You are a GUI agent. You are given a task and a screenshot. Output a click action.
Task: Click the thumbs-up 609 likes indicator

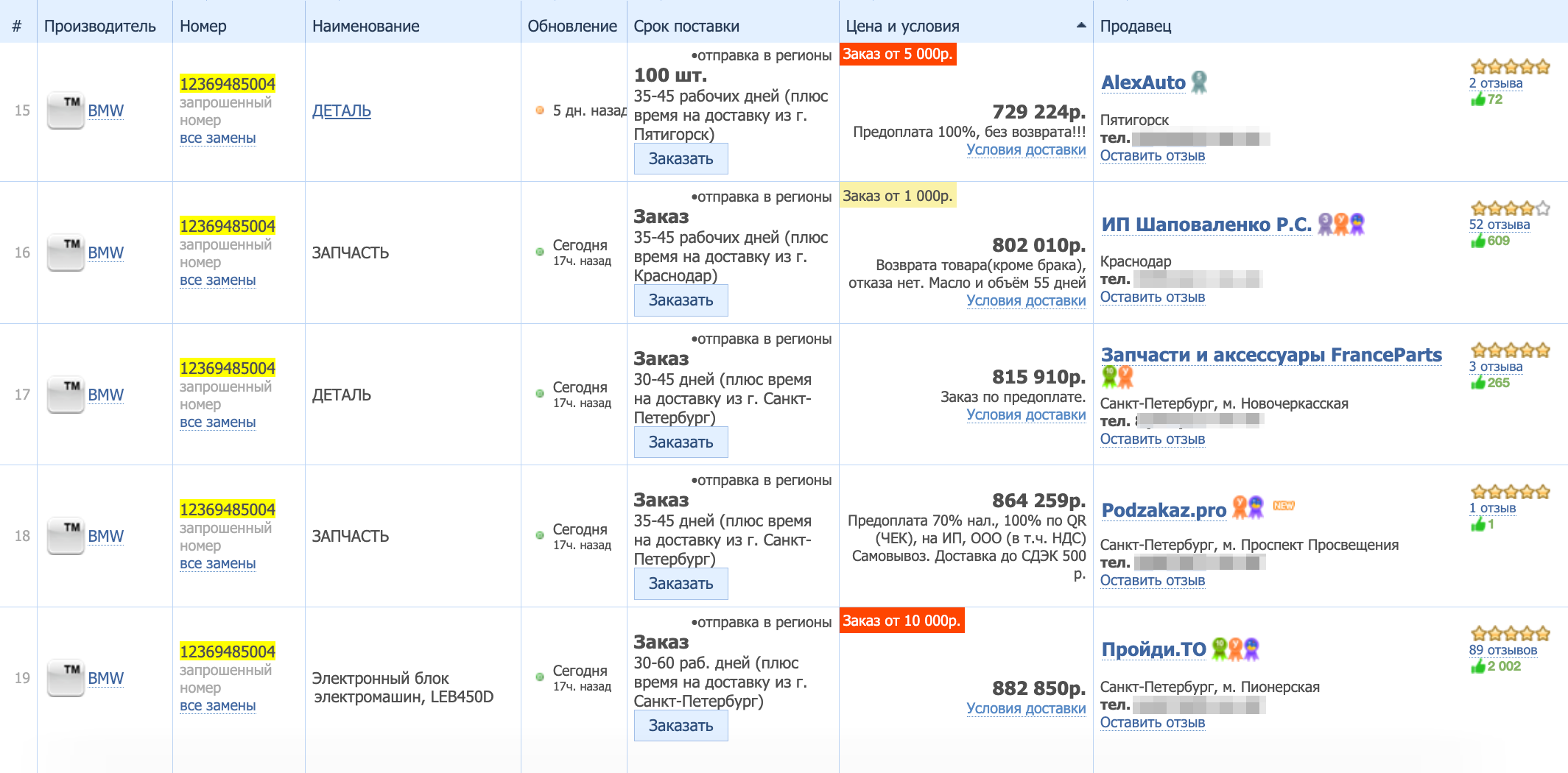pos(1490,241)
